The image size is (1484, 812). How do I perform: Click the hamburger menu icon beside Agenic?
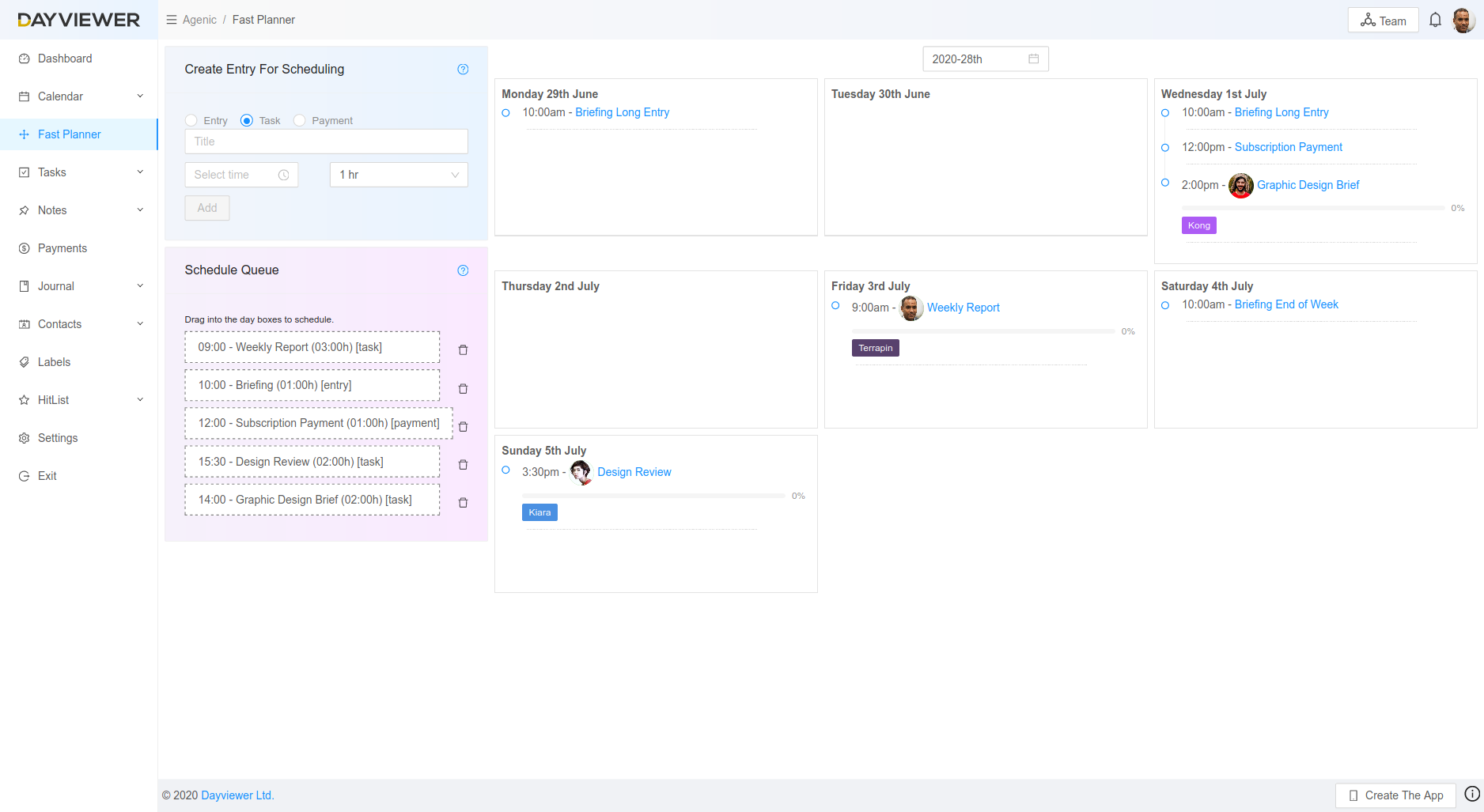pos(171,20)
